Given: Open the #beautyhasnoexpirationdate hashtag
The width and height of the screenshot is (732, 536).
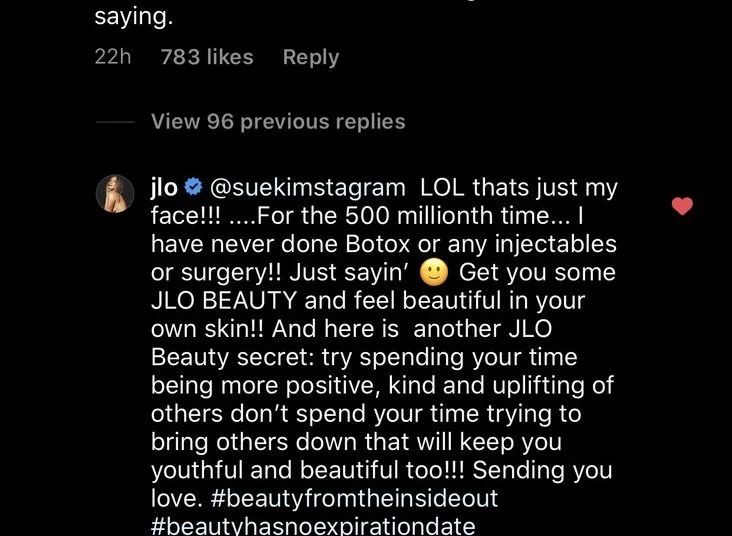Looking at the screenshot, I should (313, 526).
